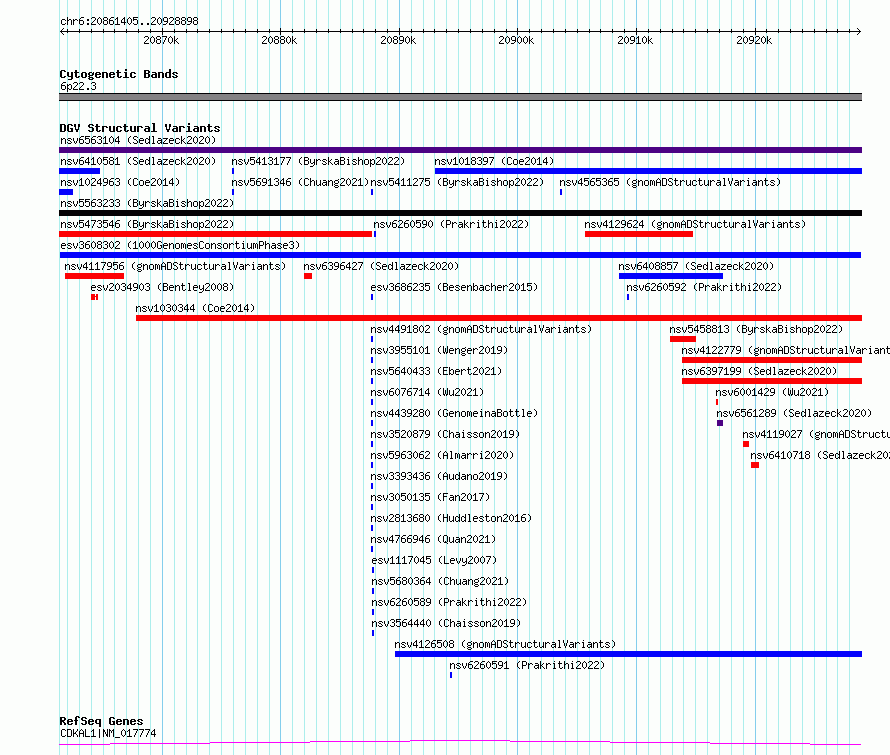This screenshot has height=755, width=890.
Task: Select the black nsv5563233 variant bar
Action: tap(460, 213)
